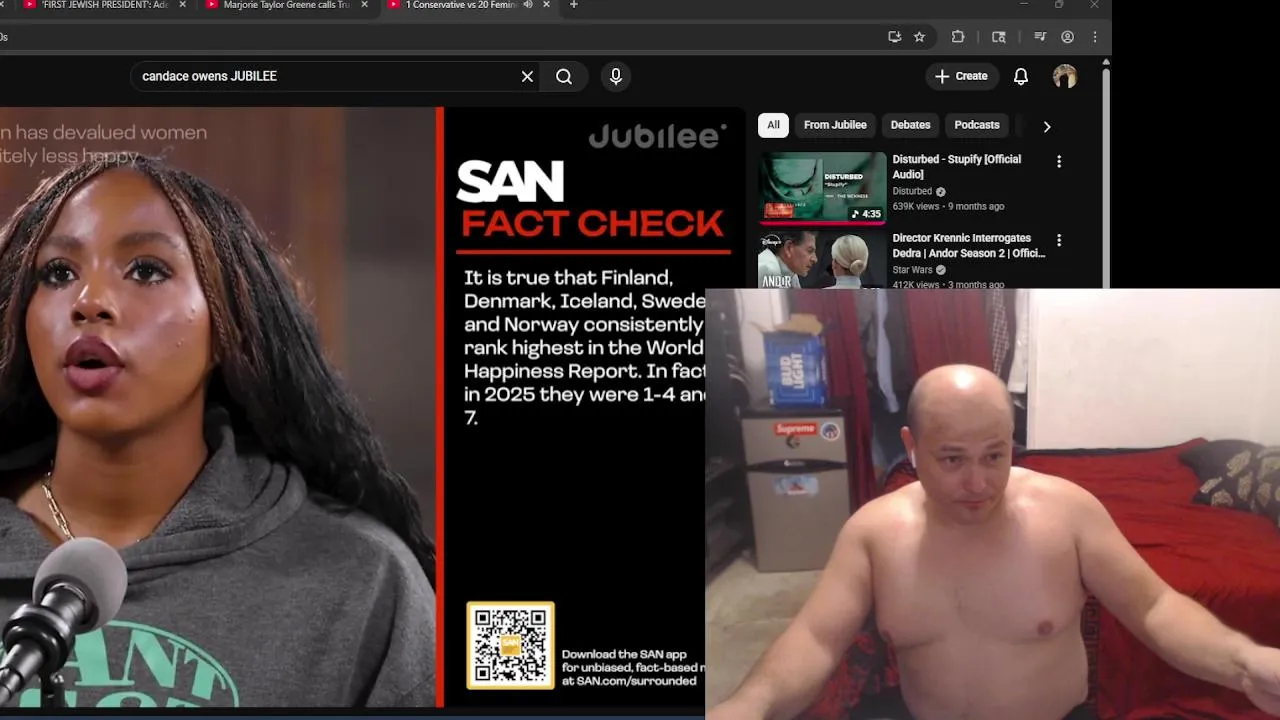Screen dimensions: 1280x720
Task: Select the 'All' filter chip
Action: coord(773,125)
